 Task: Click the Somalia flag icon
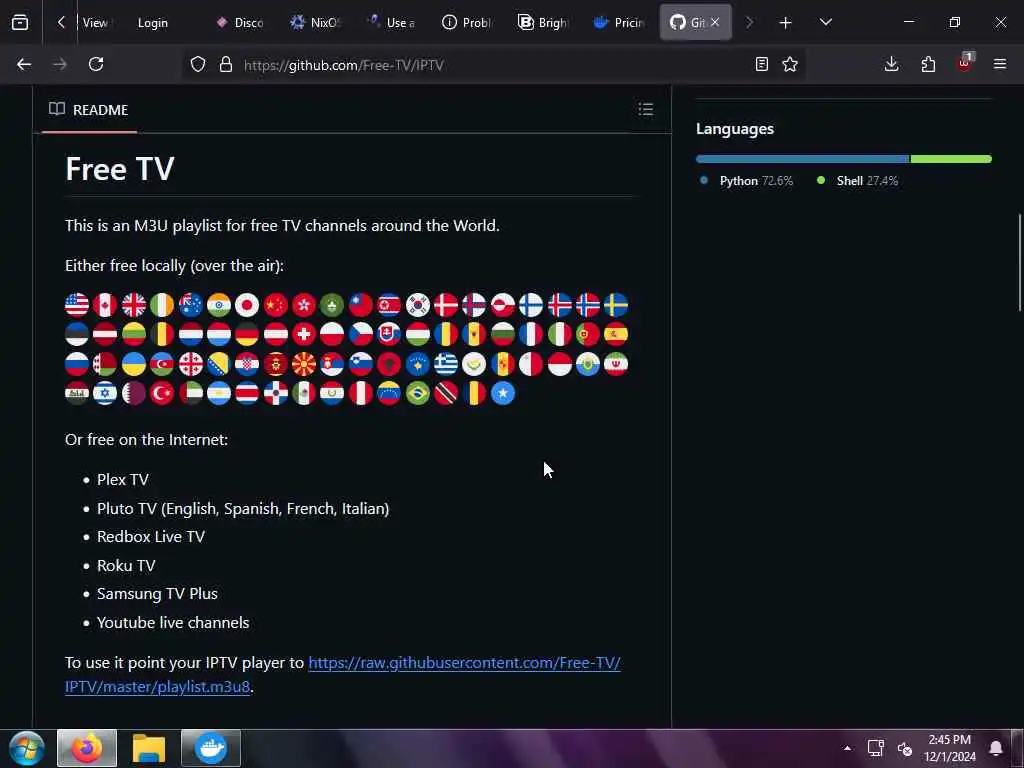tap(503, 393)
